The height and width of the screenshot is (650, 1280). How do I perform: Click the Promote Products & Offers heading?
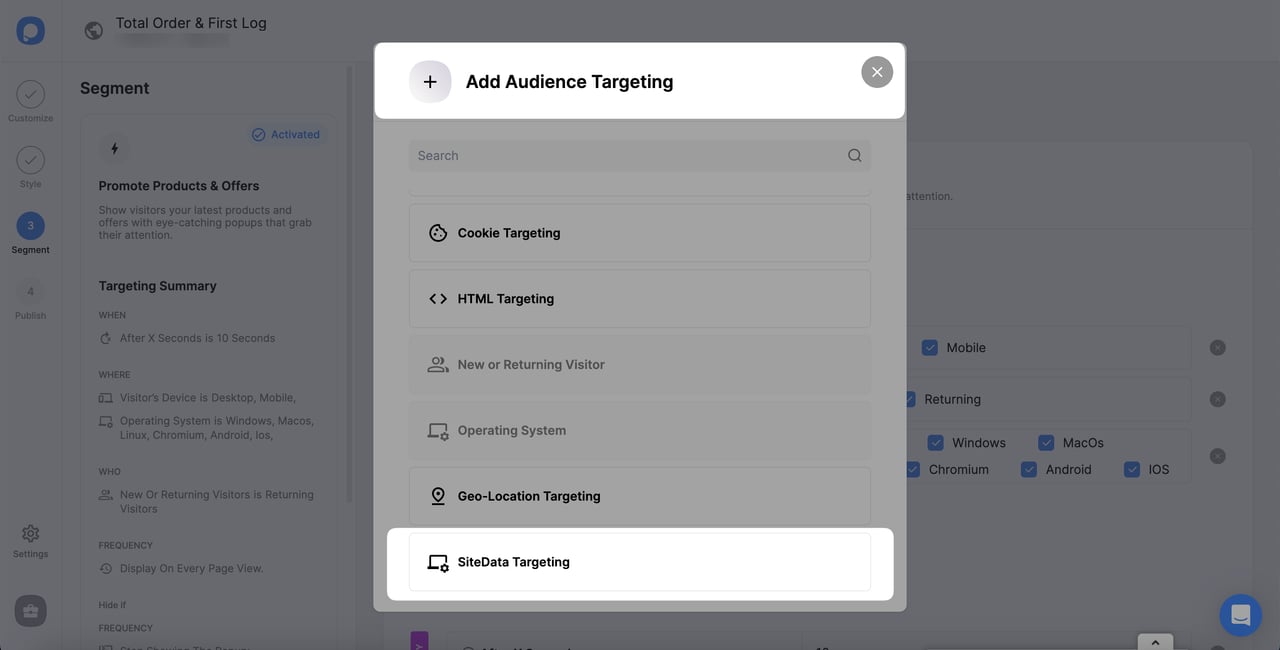point(179,186)
